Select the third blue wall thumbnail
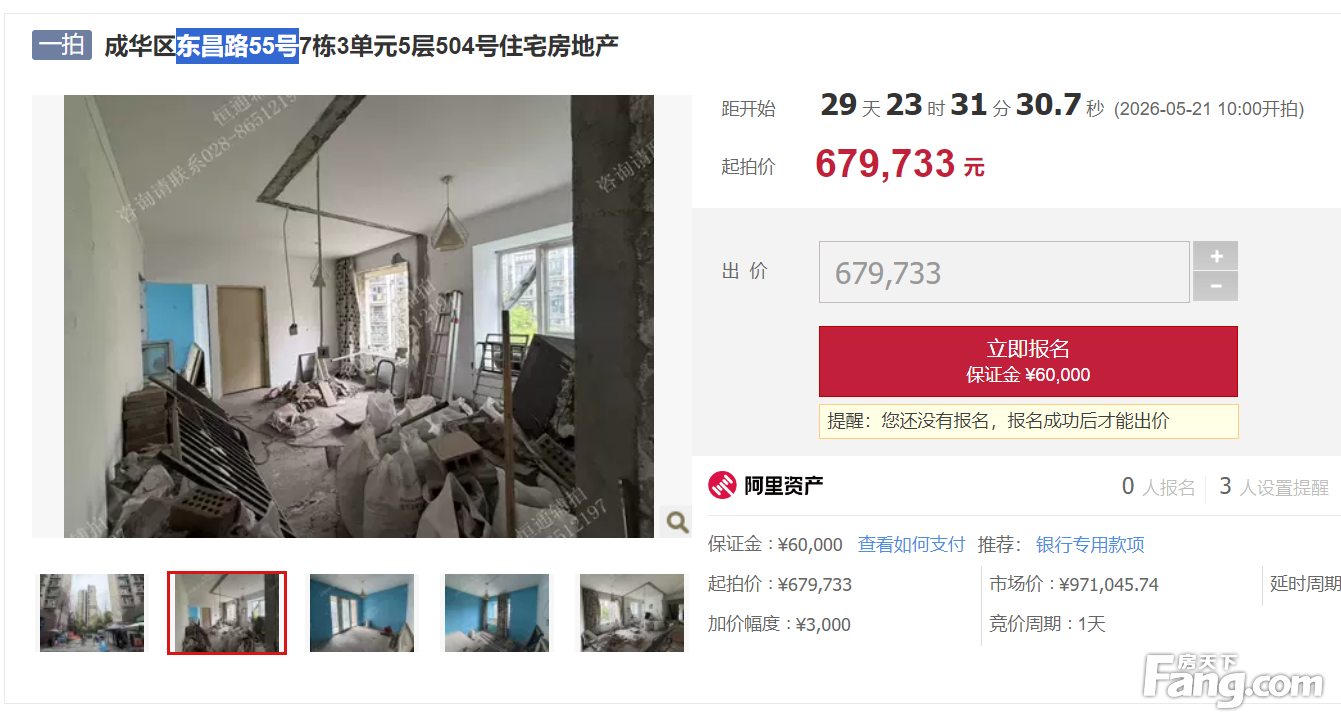 [362, 612]
